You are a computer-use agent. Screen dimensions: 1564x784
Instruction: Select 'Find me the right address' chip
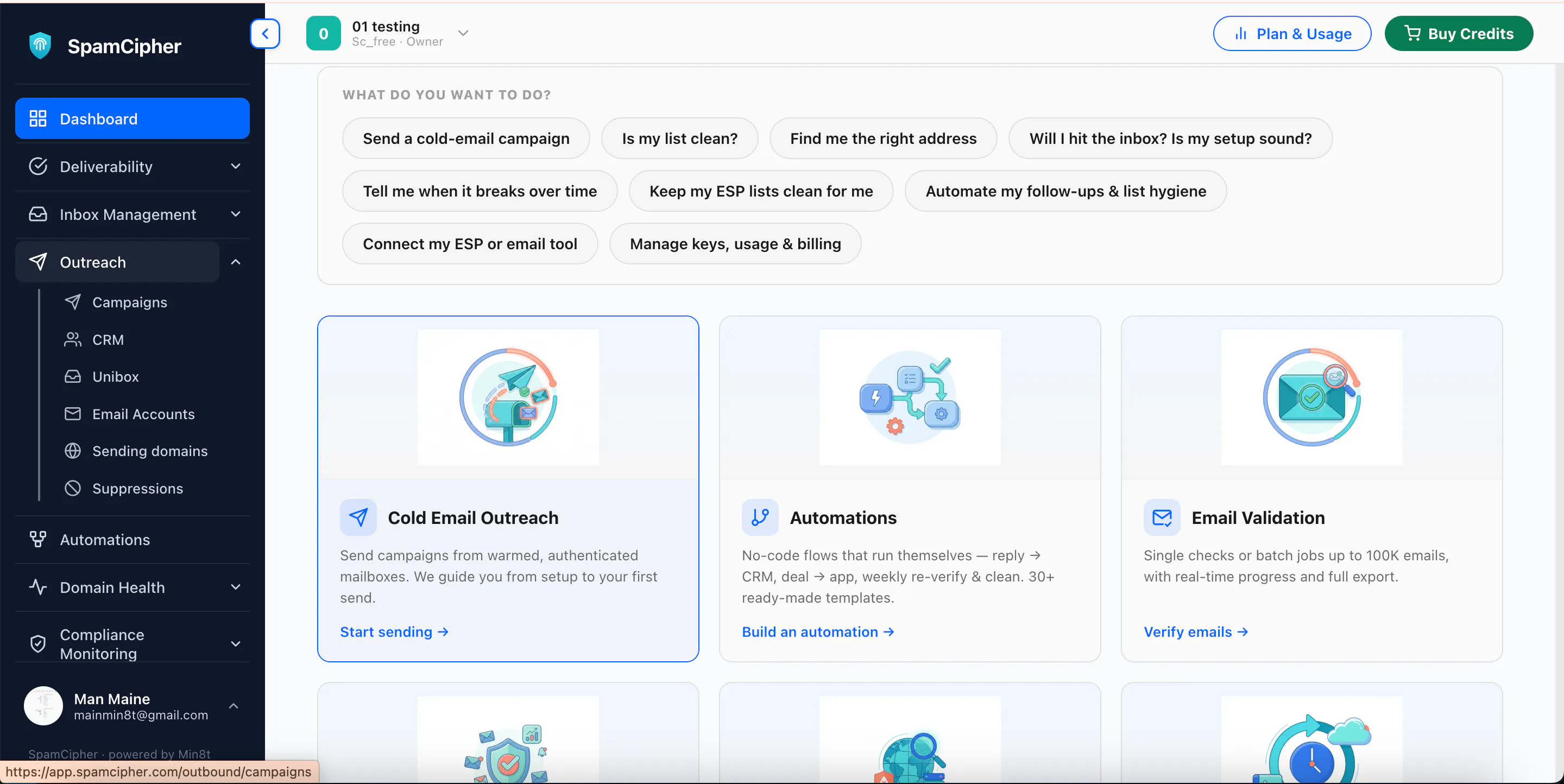[x=884, y=138]
